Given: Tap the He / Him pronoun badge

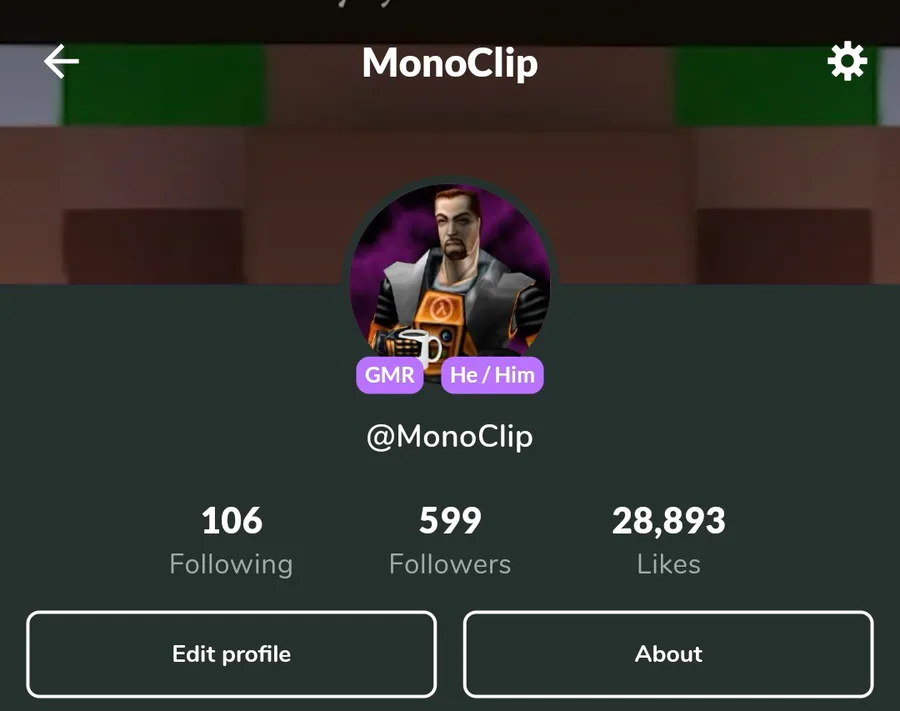Looking at the screenshot, I should [x=492, y=375].
